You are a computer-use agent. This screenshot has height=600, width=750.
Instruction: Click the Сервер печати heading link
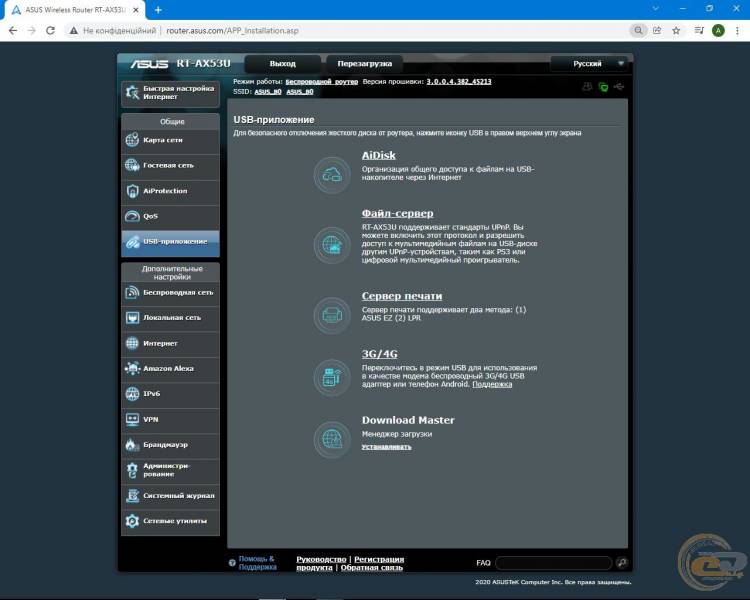click(402, 296)
